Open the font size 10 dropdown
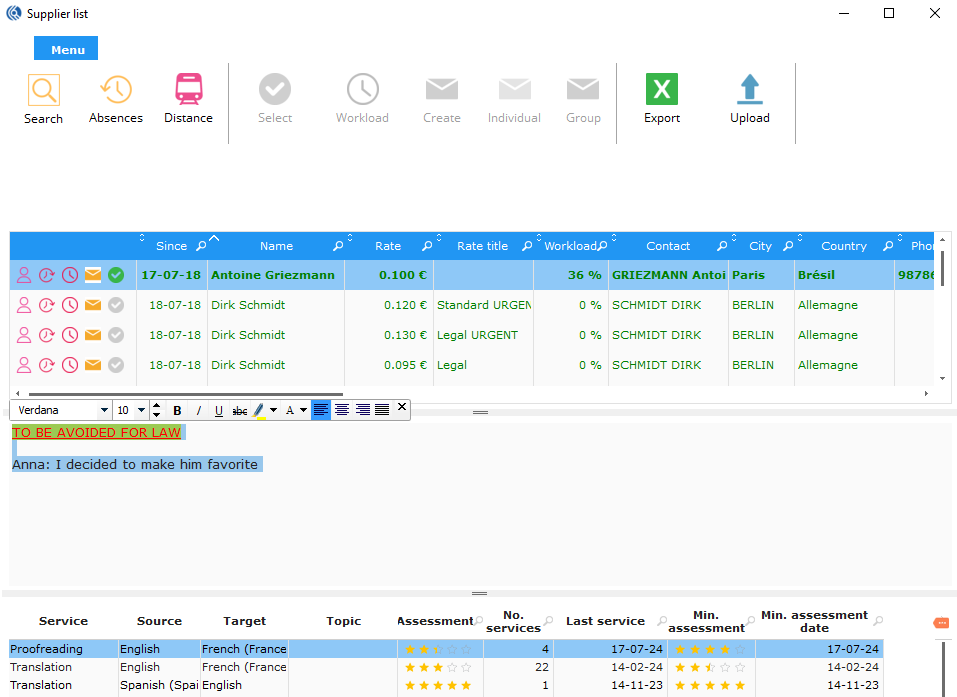The width and height of the screenshot is (957, 697). coord(140,410)
